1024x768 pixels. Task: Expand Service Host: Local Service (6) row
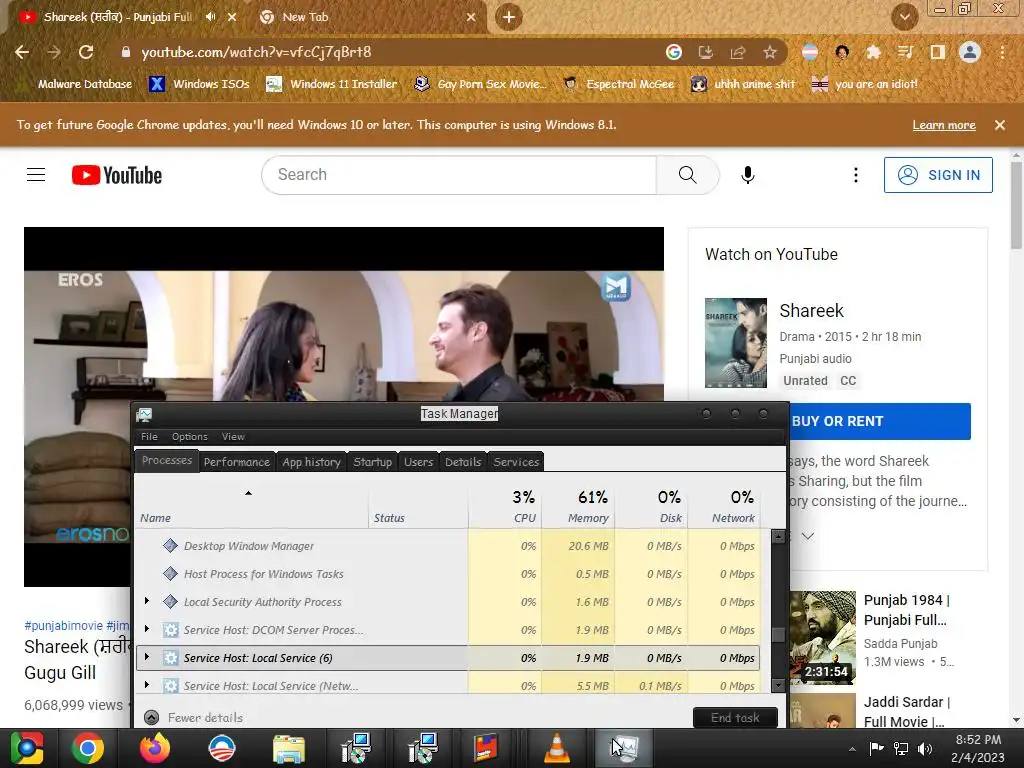[147, 658]
